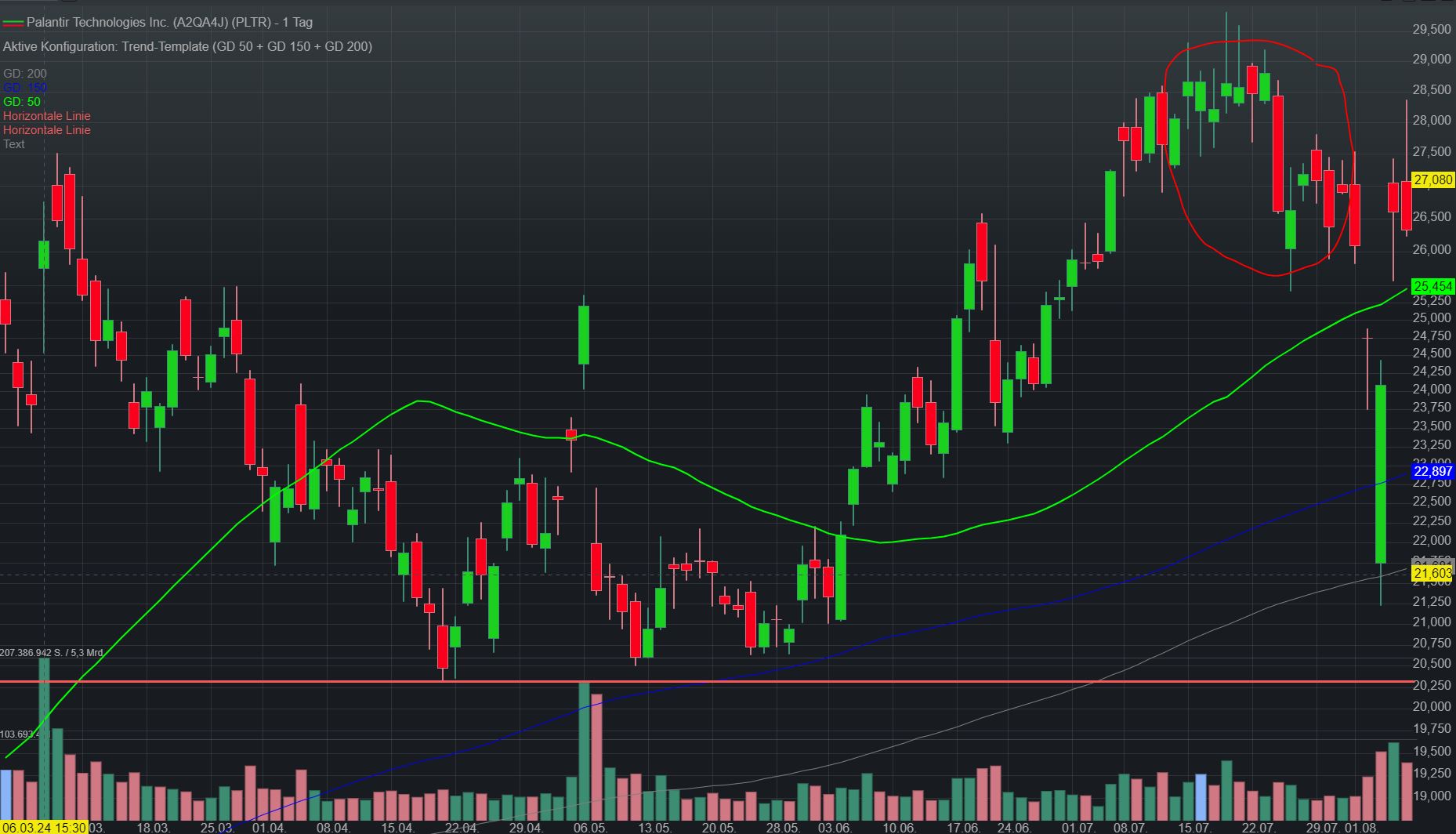Click the 'Aktive Konfiguration: Trend-Template' label
Screen dimensions: 1456x834
pos(187,46)
